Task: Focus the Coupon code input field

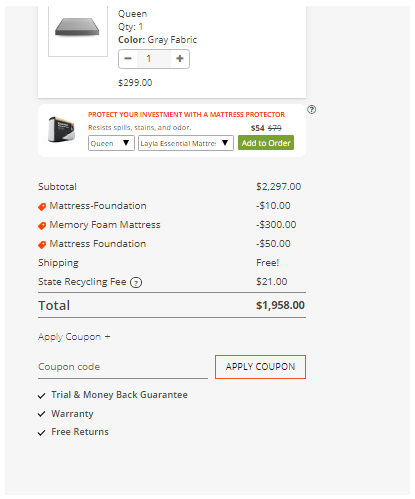Action: (x=123, y=367)
